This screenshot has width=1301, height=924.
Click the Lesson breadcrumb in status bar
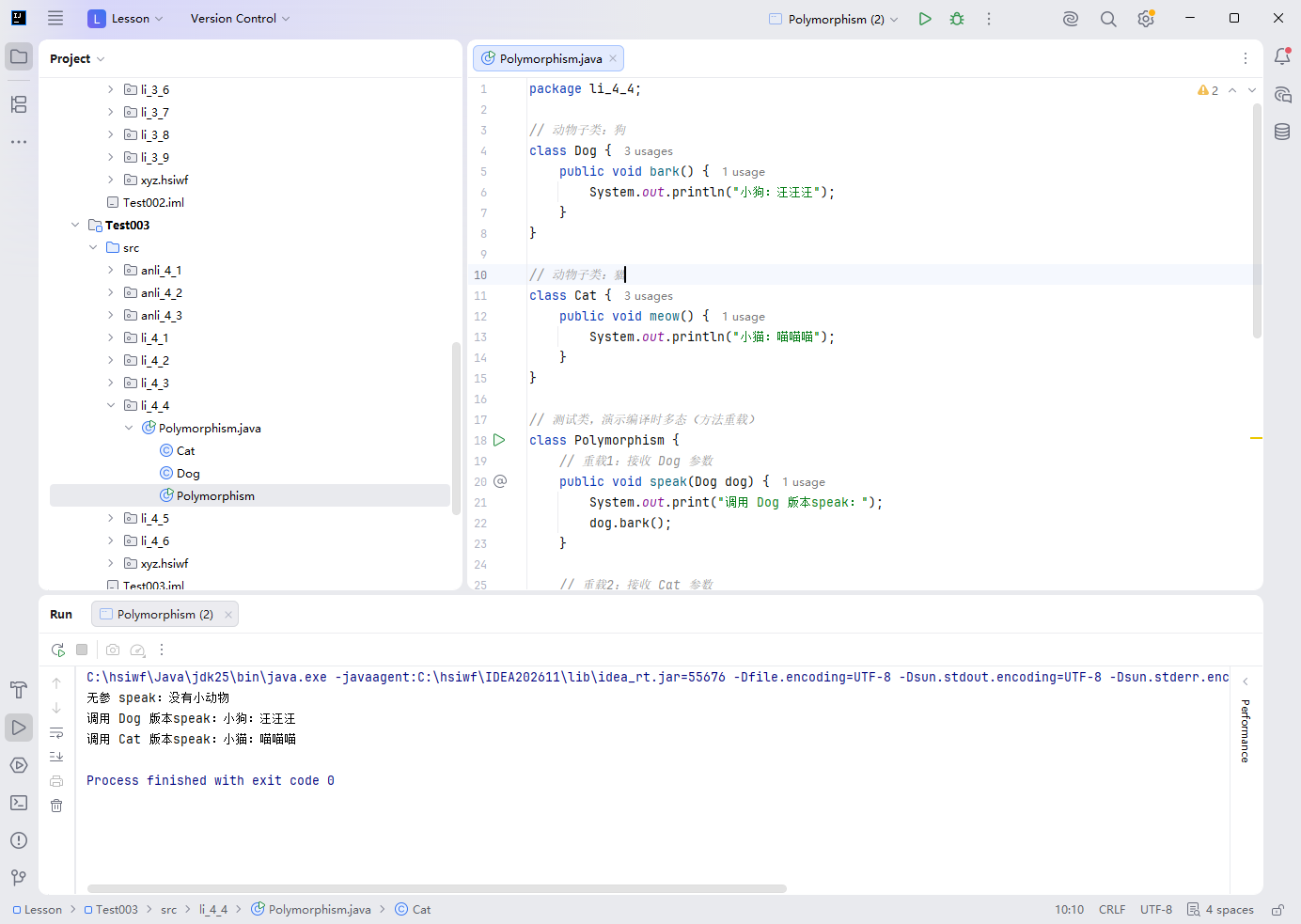pyautogui.click(x=38, y=910)
